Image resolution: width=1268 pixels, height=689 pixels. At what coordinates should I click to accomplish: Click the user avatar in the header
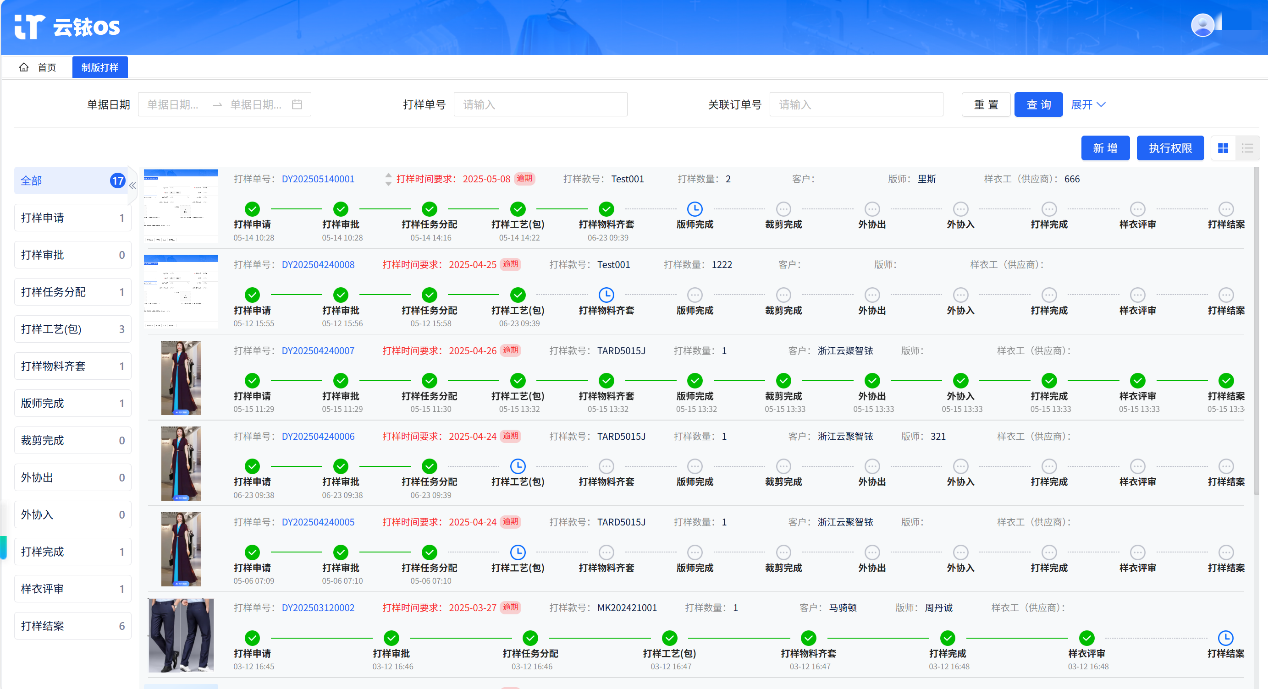(x=1203, y=26)
